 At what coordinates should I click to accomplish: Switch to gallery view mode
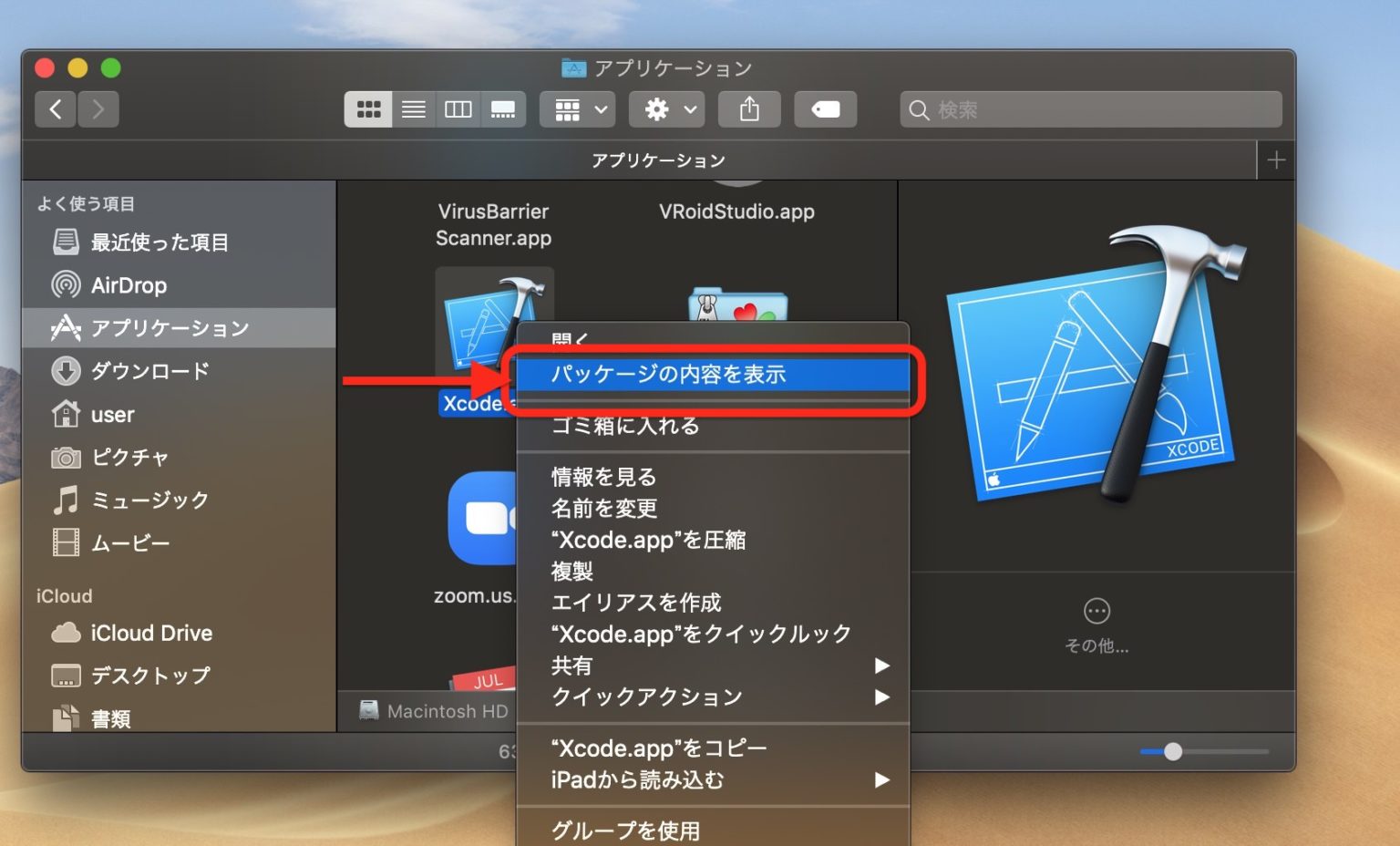coord(503,108)
